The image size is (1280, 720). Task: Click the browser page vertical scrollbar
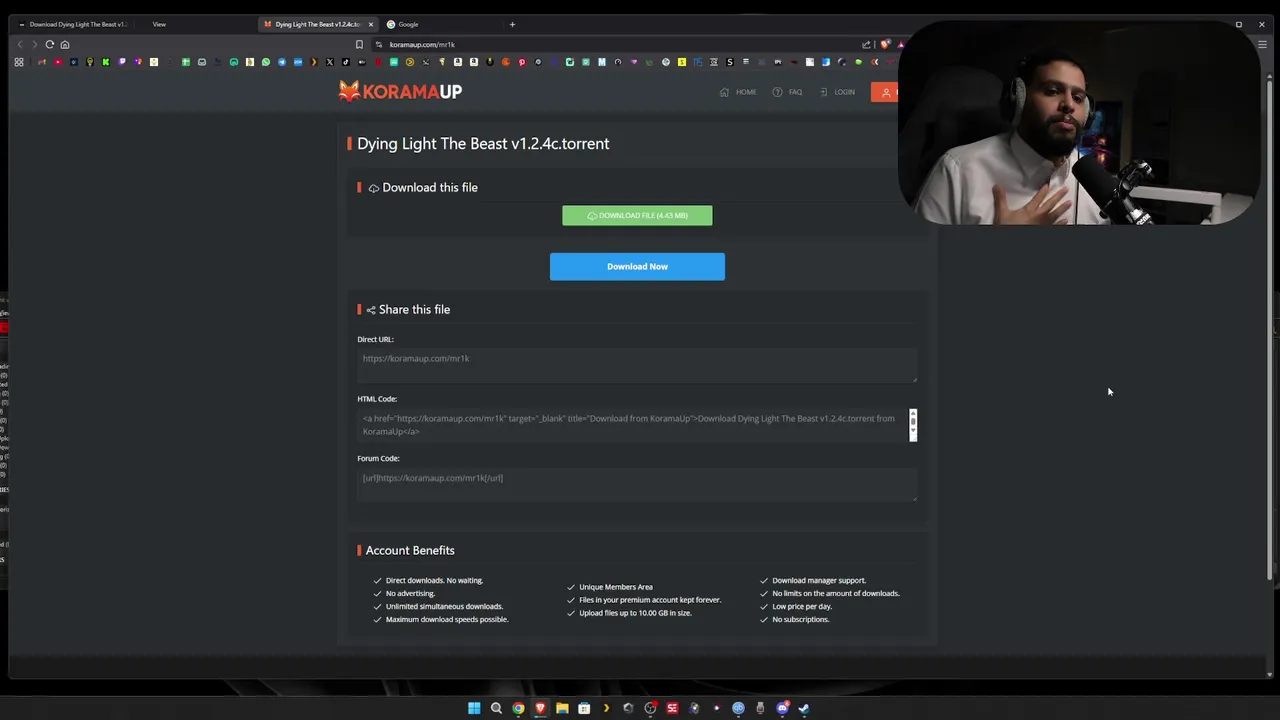tap(1270, 330)
